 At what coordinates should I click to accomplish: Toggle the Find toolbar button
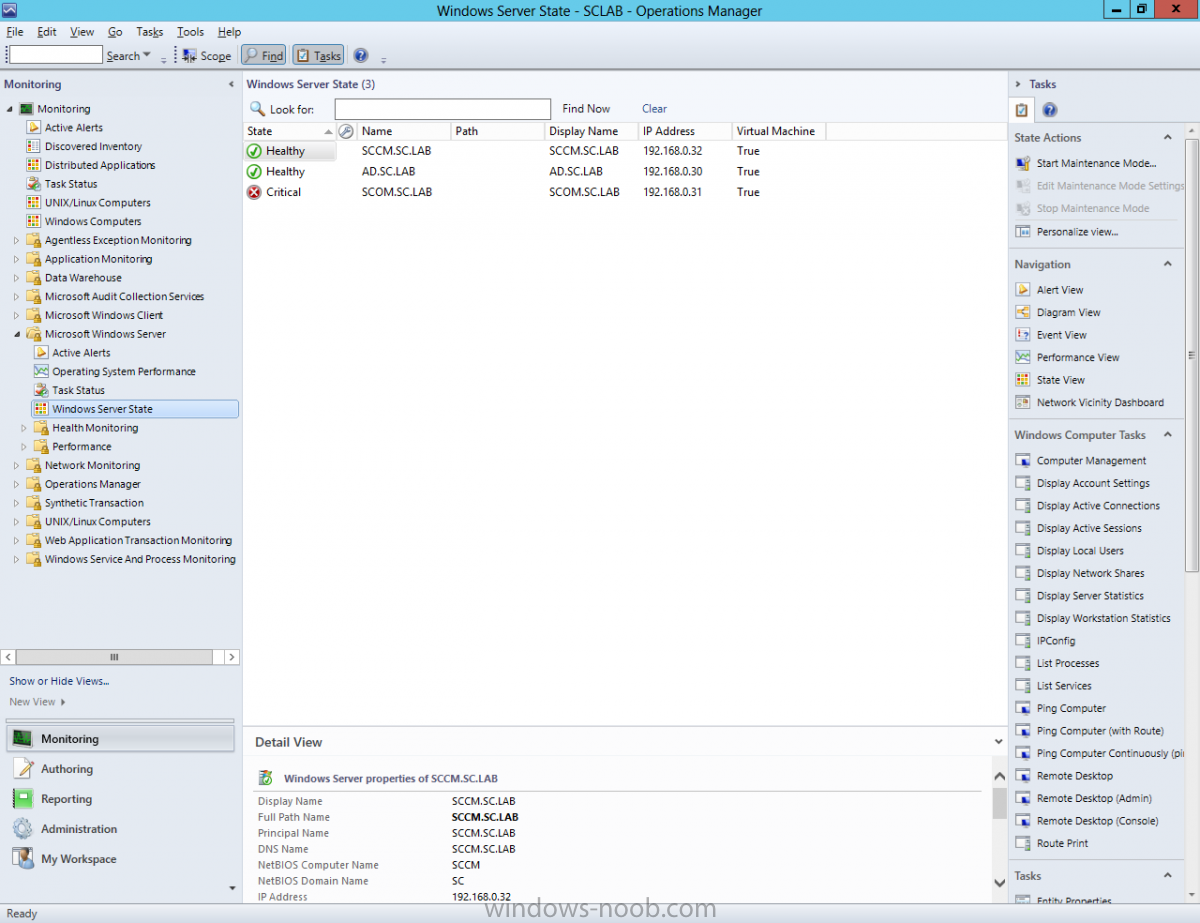click(x=264, y=55)
